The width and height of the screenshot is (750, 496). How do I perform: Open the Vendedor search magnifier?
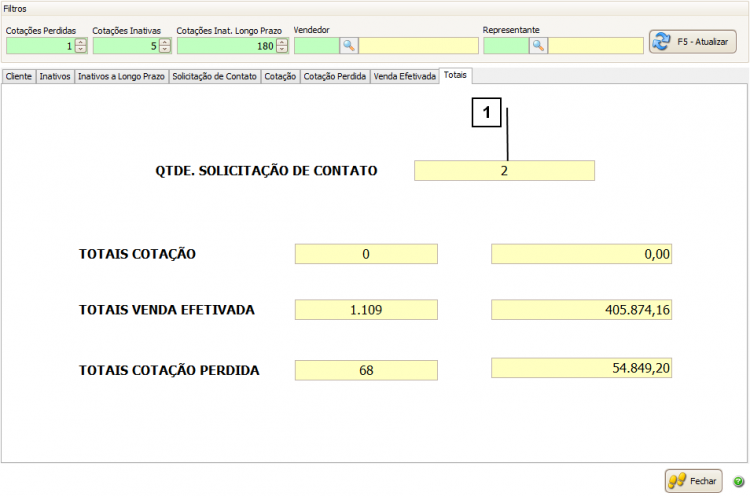pos(349,46)
